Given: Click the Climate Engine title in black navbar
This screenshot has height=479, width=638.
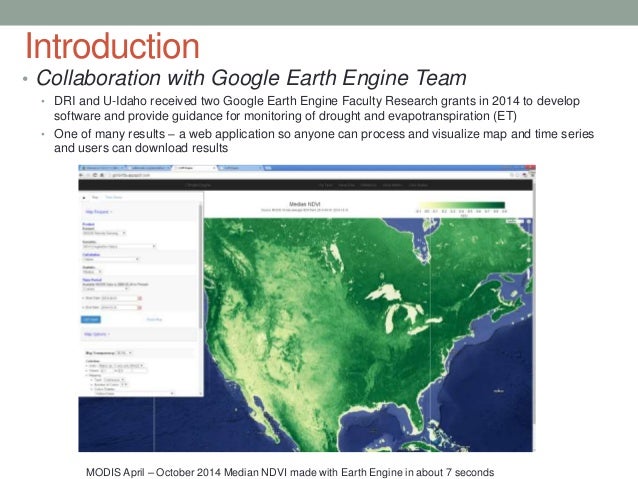Looking at the screenshot, I should (x=198, y=185).
